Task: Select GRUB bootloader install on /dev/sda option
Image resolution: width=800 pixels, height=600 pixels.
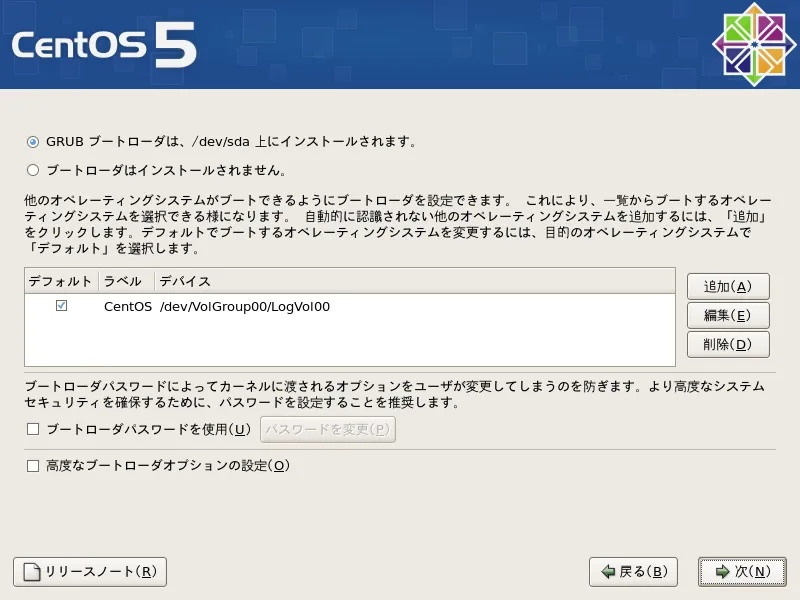Action: 33,142
